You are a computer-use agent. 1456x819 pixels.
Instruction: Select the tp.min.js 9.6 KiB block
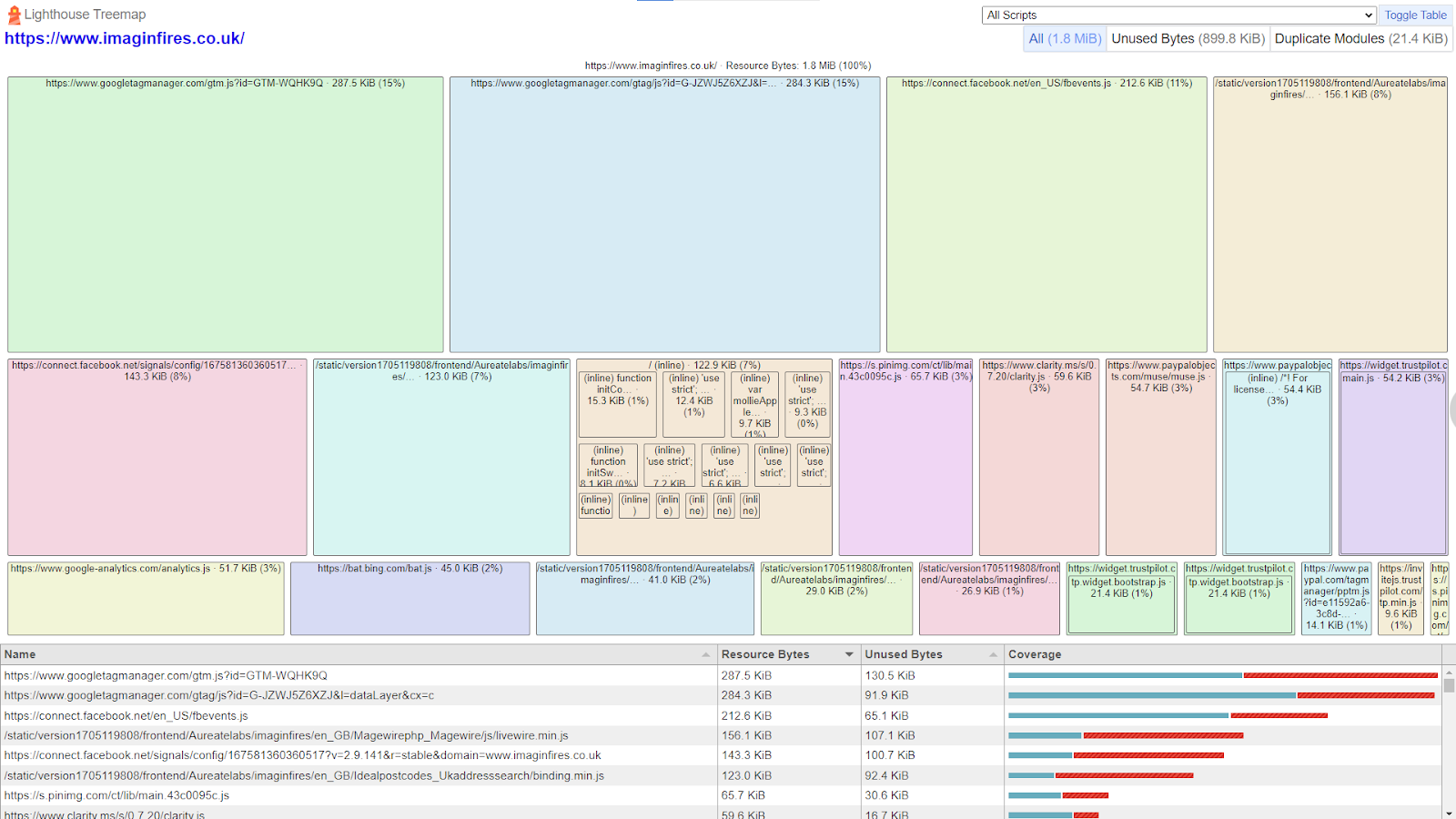(1400, 599)
